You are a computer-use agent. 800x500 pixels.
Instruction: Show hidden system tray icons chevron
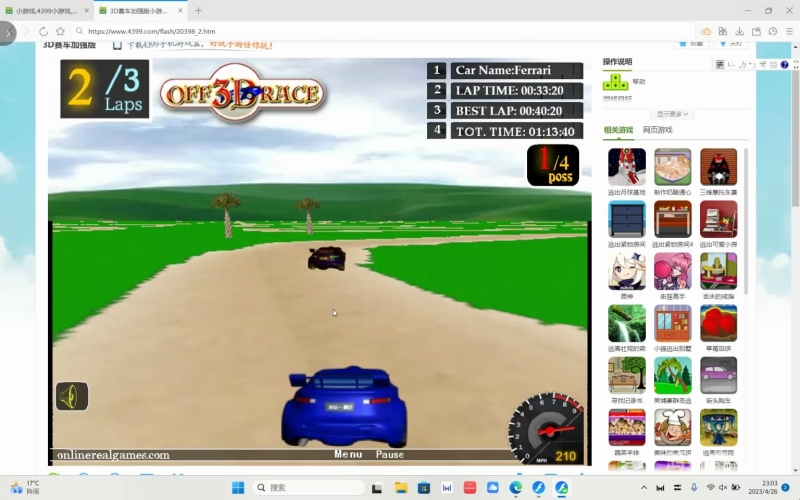(644, 488)
